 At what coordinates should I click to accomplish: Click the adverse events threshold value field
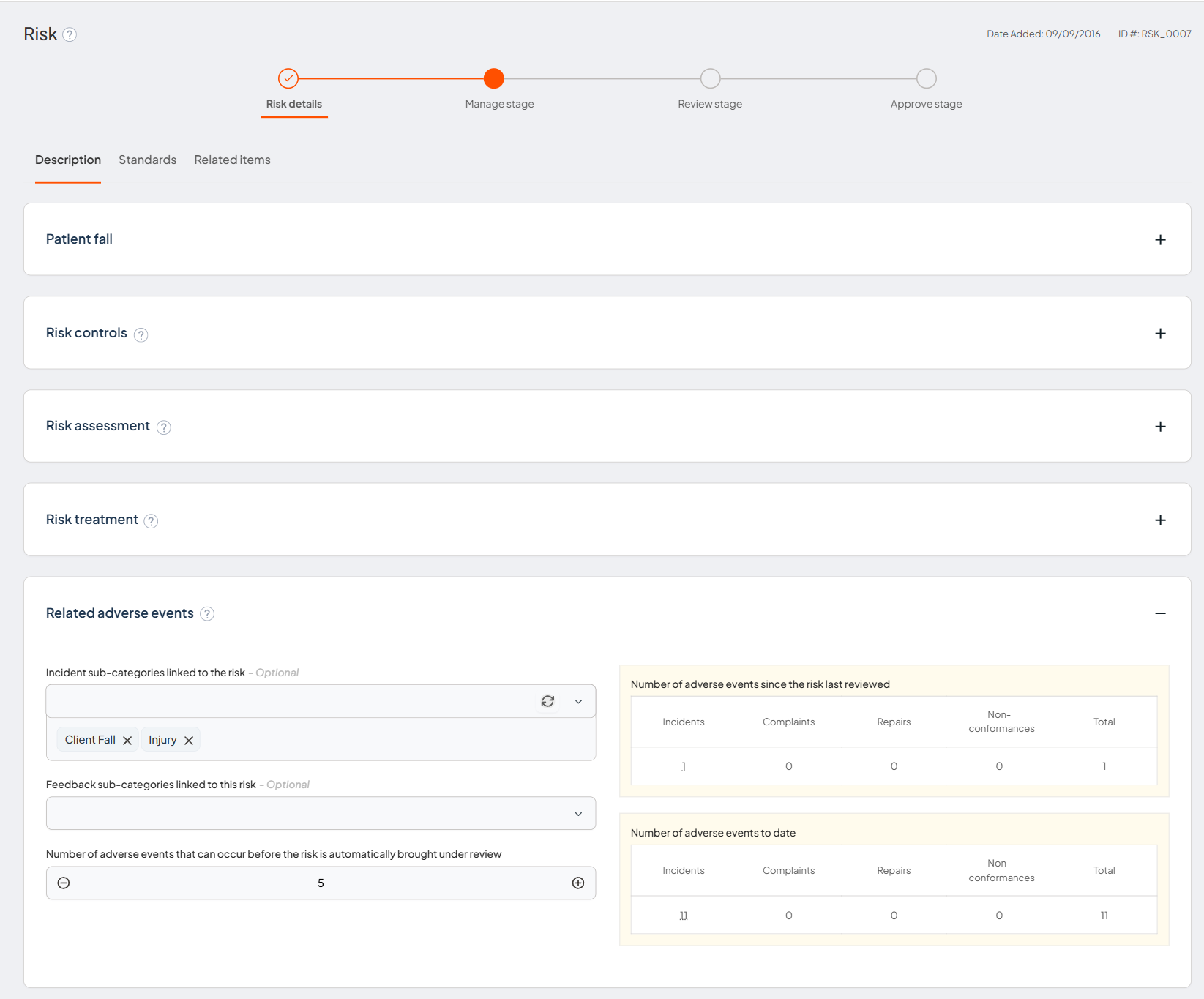[321, 883]
